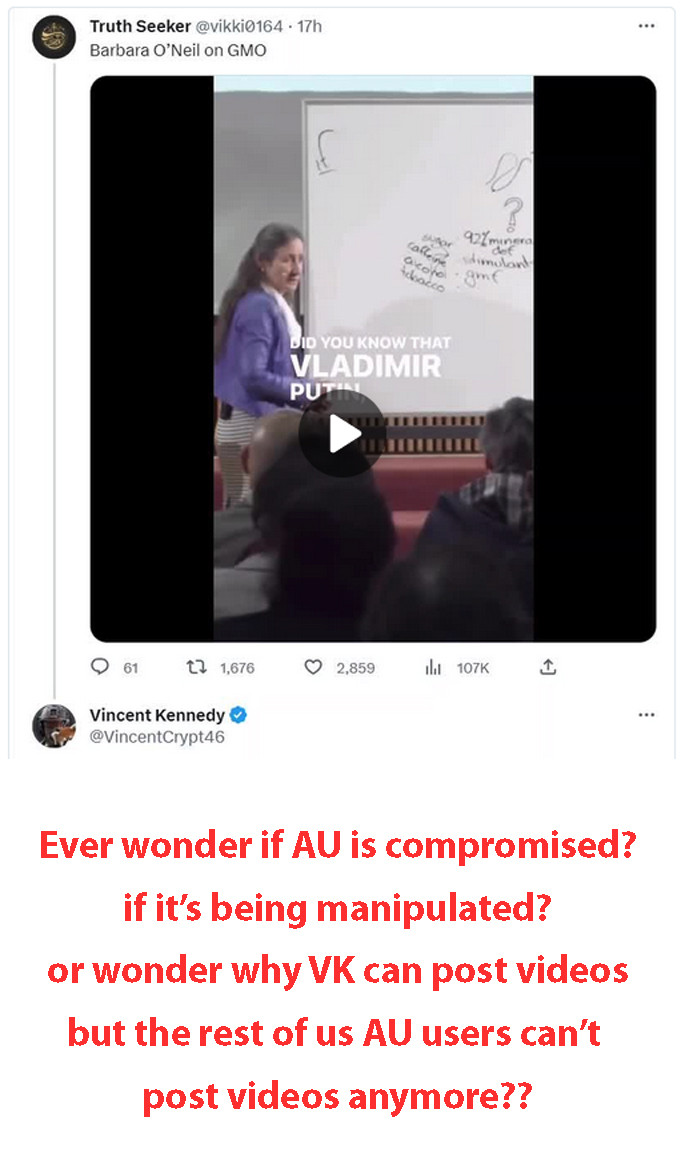Play the Barbara O'Neil video
The image size is (681, 1152).
(x=342, y=433)
